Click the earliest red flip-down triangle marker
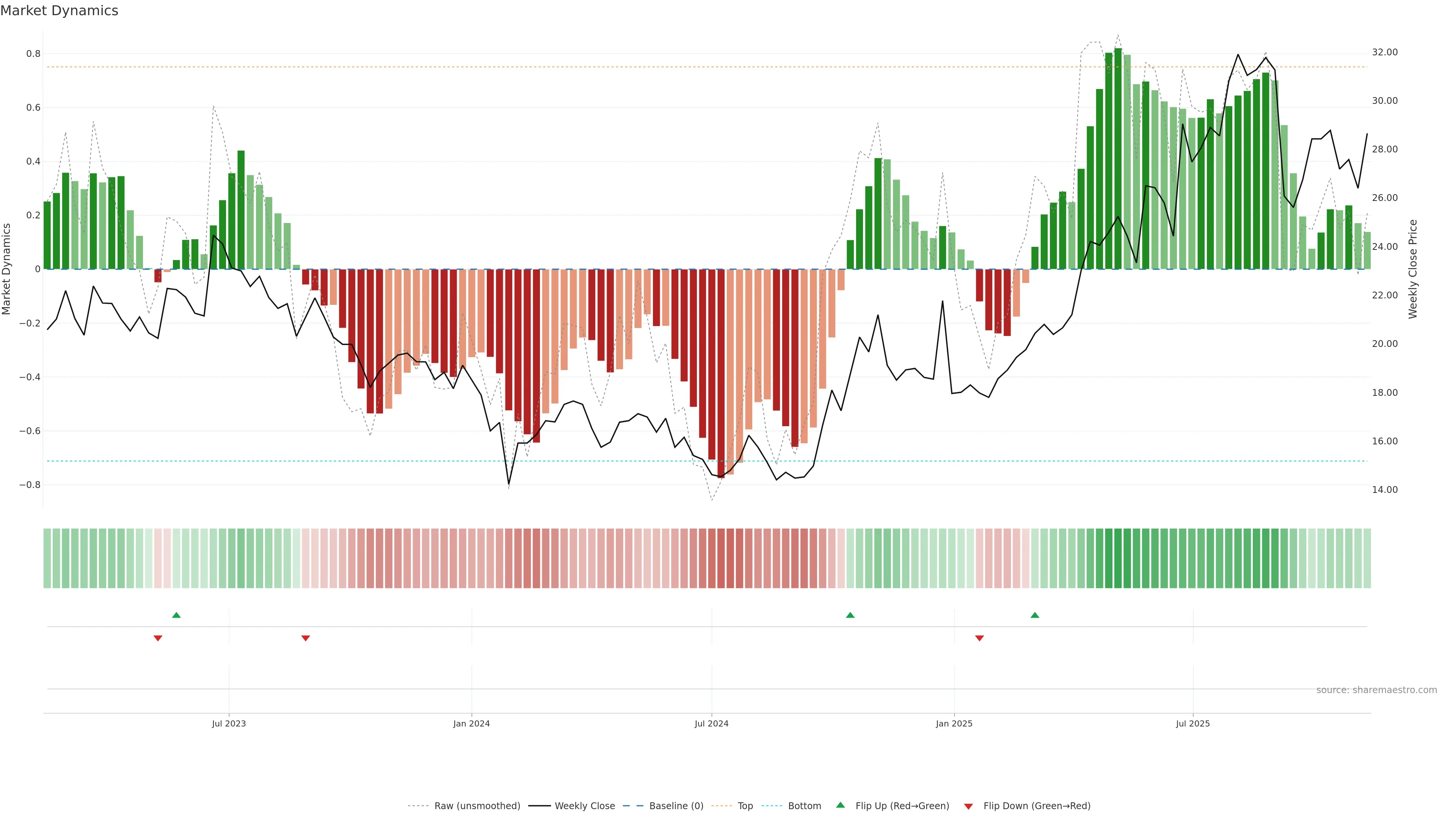 click(158, 638)
